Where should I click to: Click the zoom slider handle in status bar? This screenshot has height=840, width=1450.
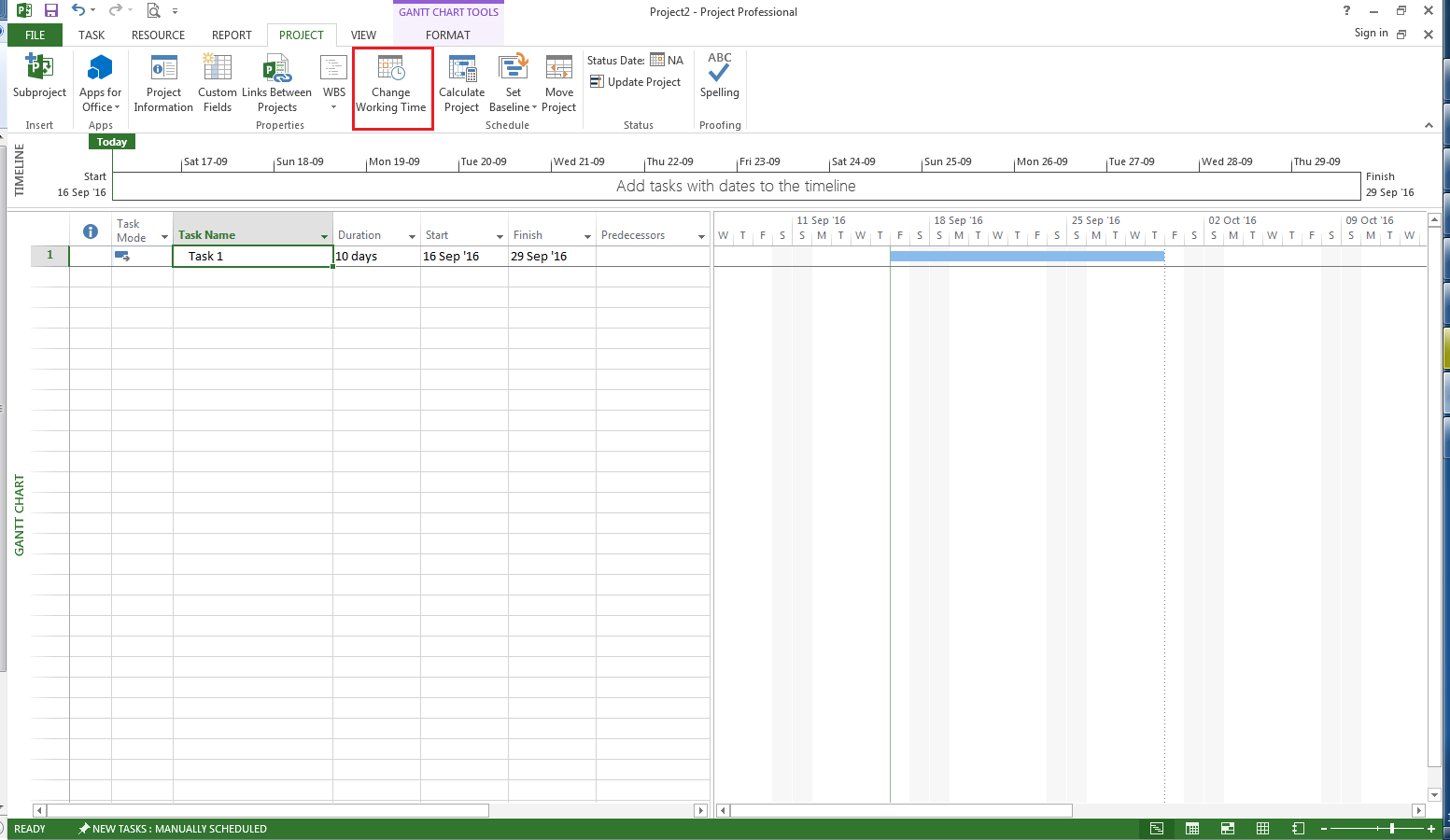(x=1391, y=829)
